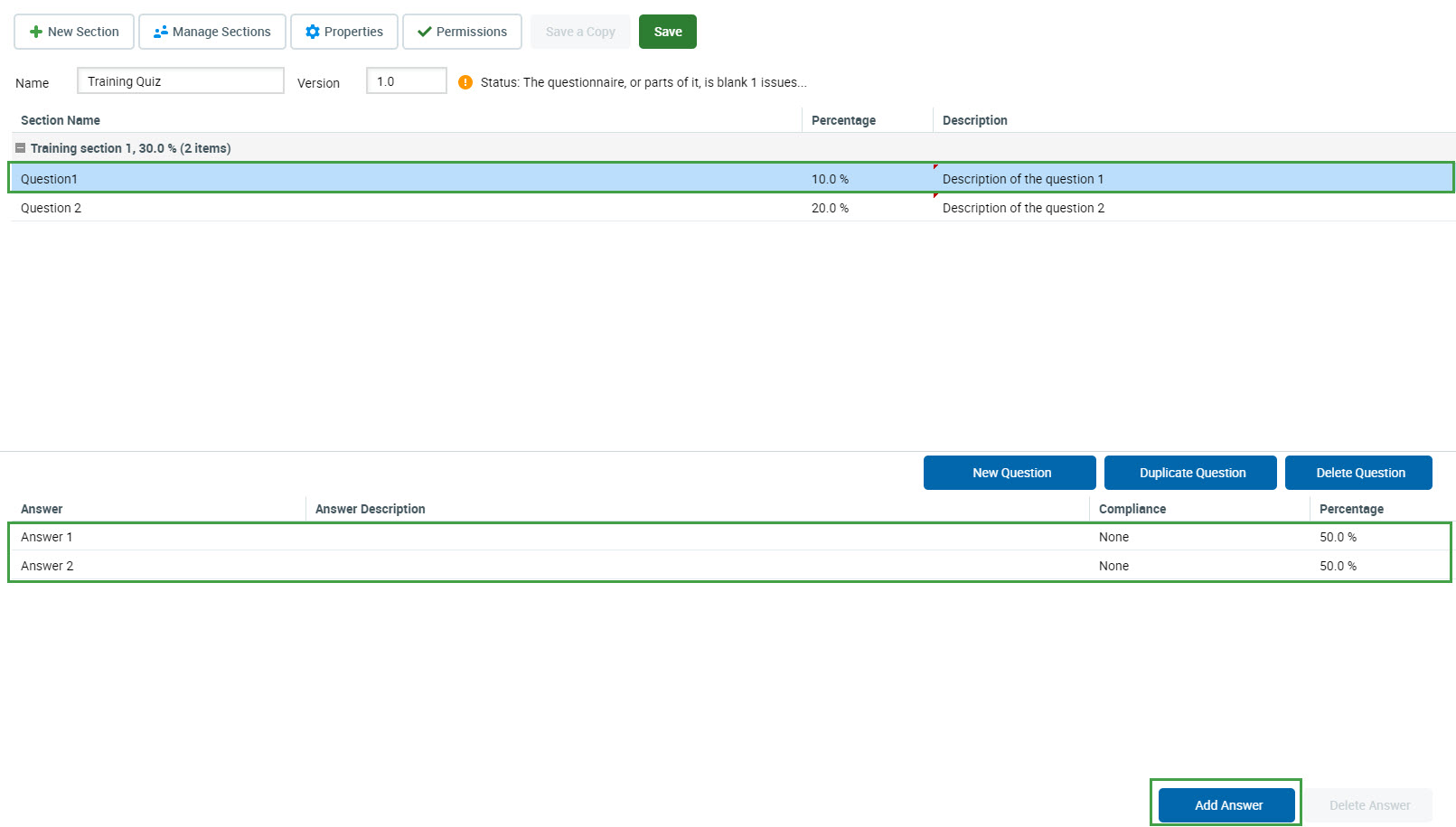1456x827 pixels.
Task: Click the plus icon on New Section
Action: pos(36,32)
